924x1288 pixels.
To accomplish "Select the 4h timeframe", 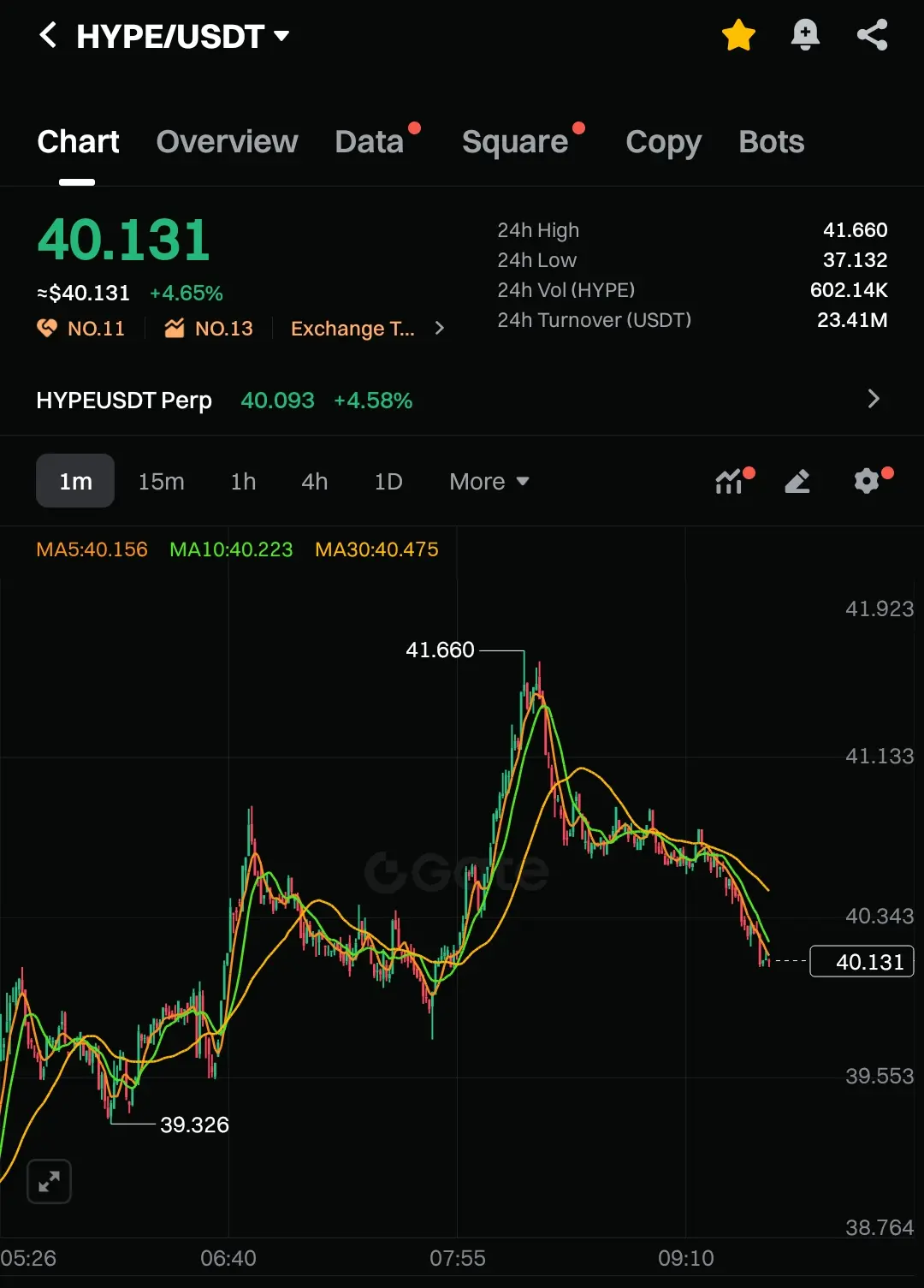I will (314, 482).
